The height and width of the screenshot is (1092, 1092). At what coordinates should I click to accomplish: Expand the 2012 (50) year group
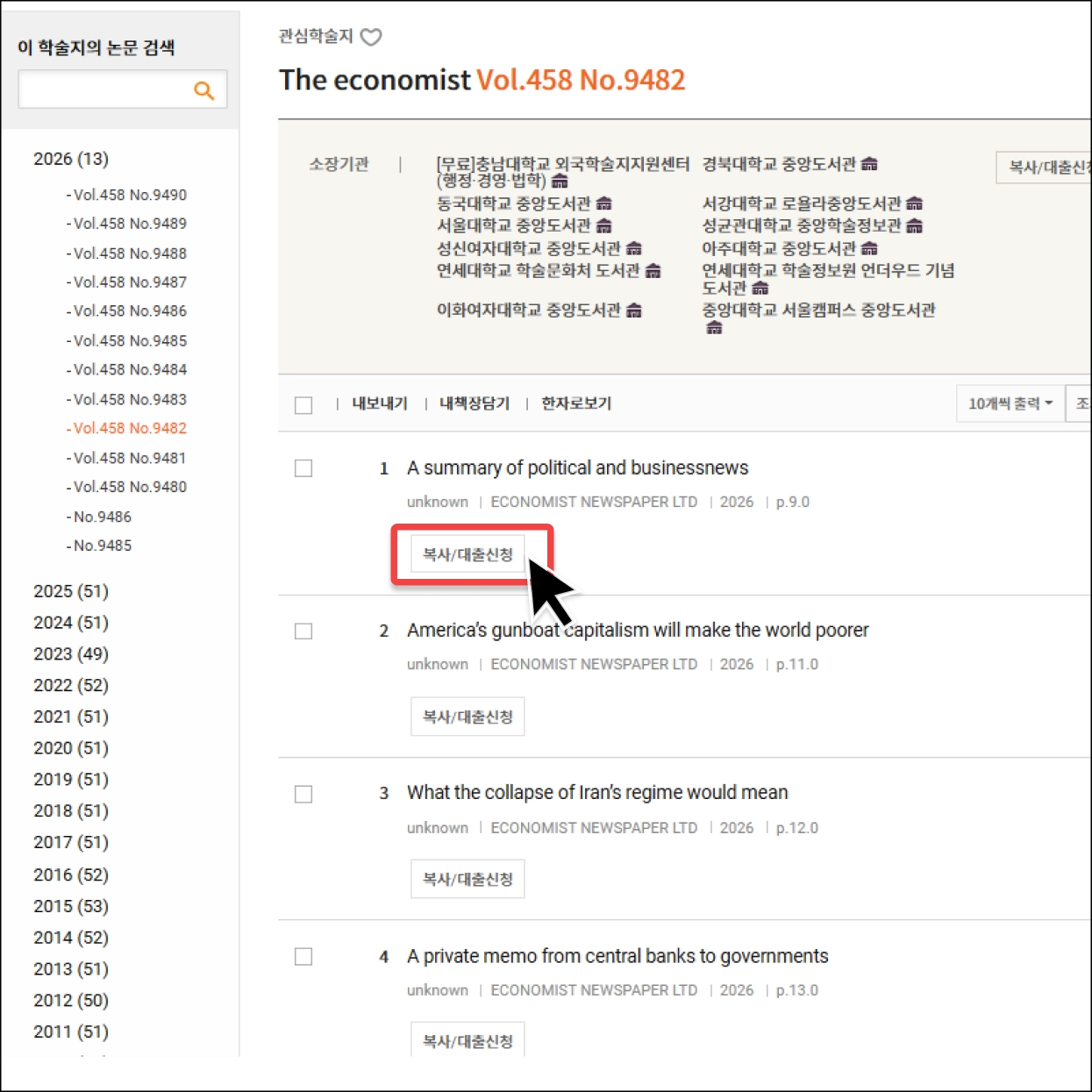(x=71, y=1001)
